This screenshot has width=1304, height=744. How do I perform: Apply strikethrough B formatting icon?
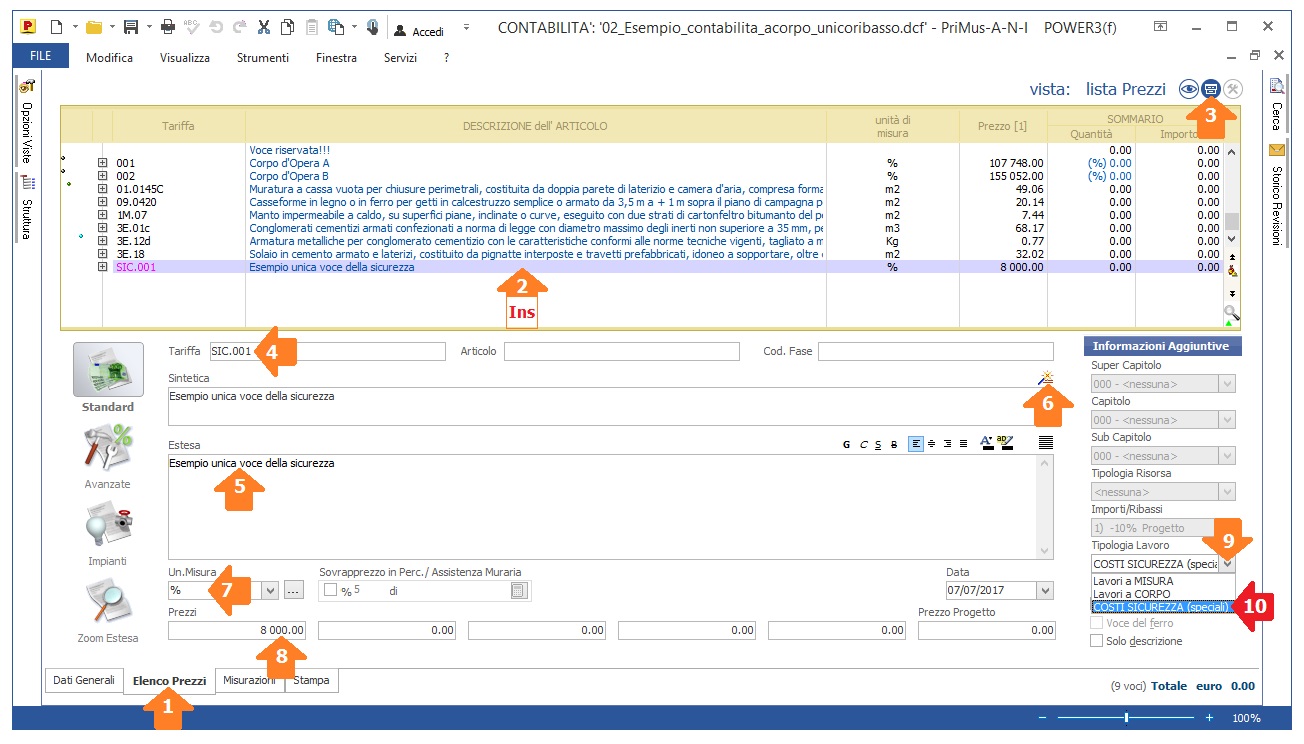(894, 444)
